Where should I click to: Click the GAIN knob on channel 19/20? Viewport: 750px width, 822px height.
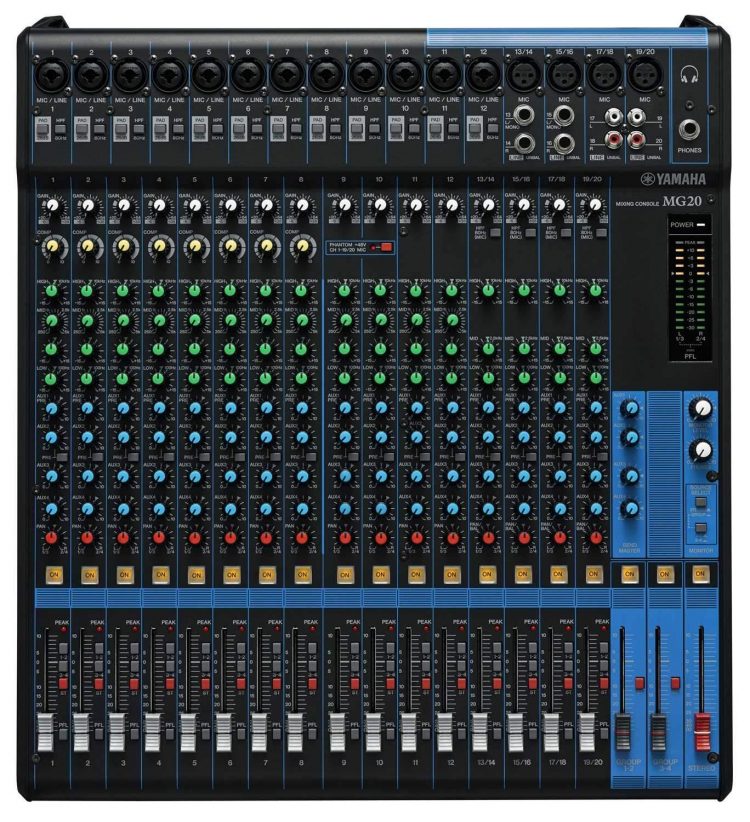[594, 206]
